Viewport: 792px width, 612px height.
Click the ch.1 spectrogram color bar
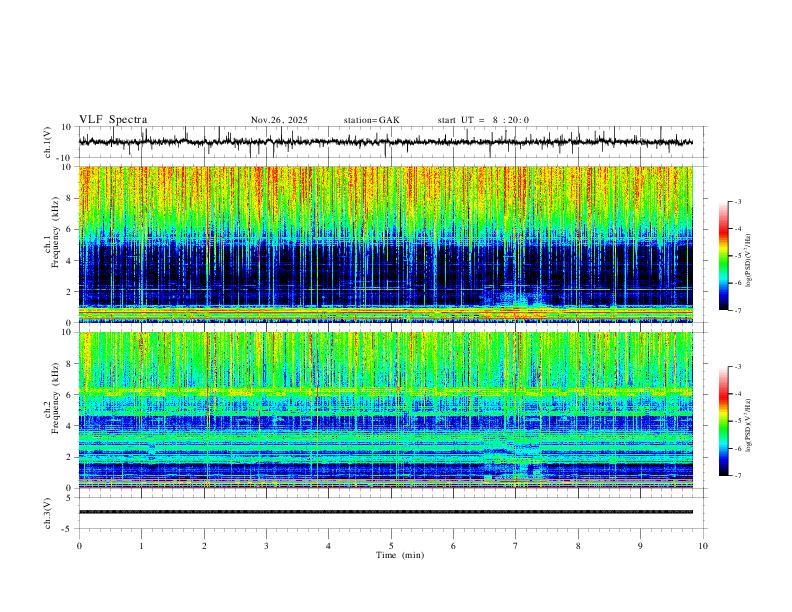(x=723, y=256)
